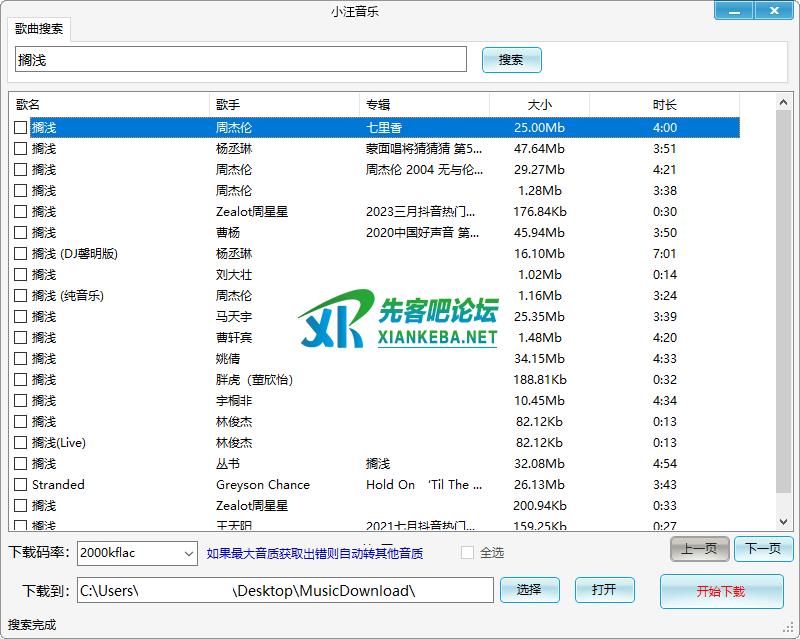Check the Stranded by Greyson Chance row
800x639 pixels.
(21, 485)
